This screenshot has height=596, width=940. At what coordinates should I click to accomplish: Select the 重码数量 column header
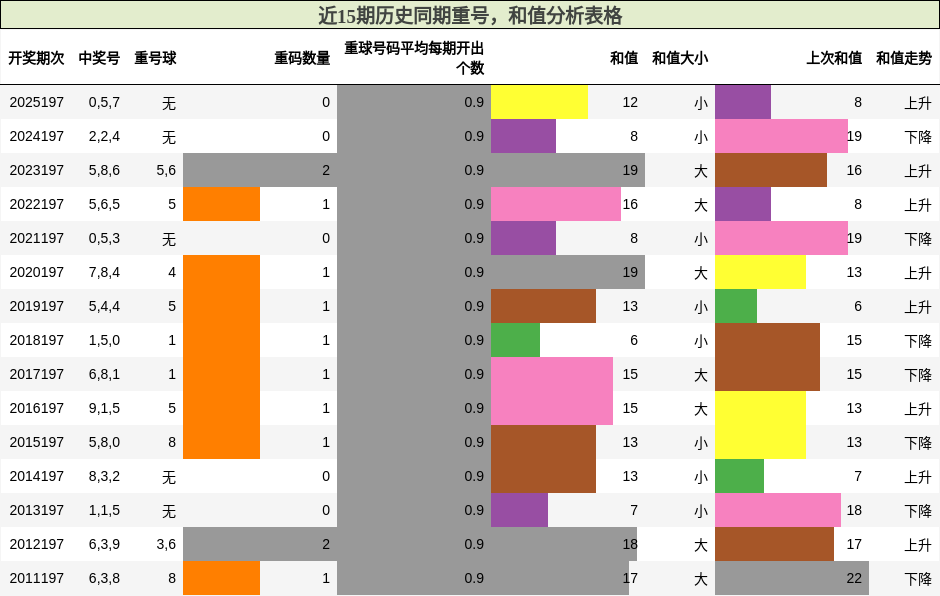point(302,58)
